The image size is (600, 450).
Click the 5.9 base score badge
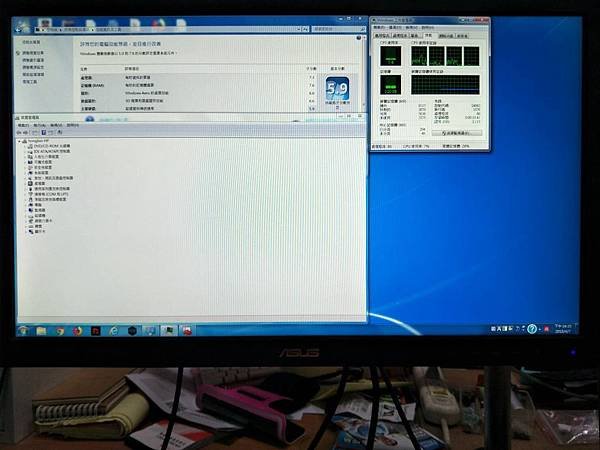[337, 88]
